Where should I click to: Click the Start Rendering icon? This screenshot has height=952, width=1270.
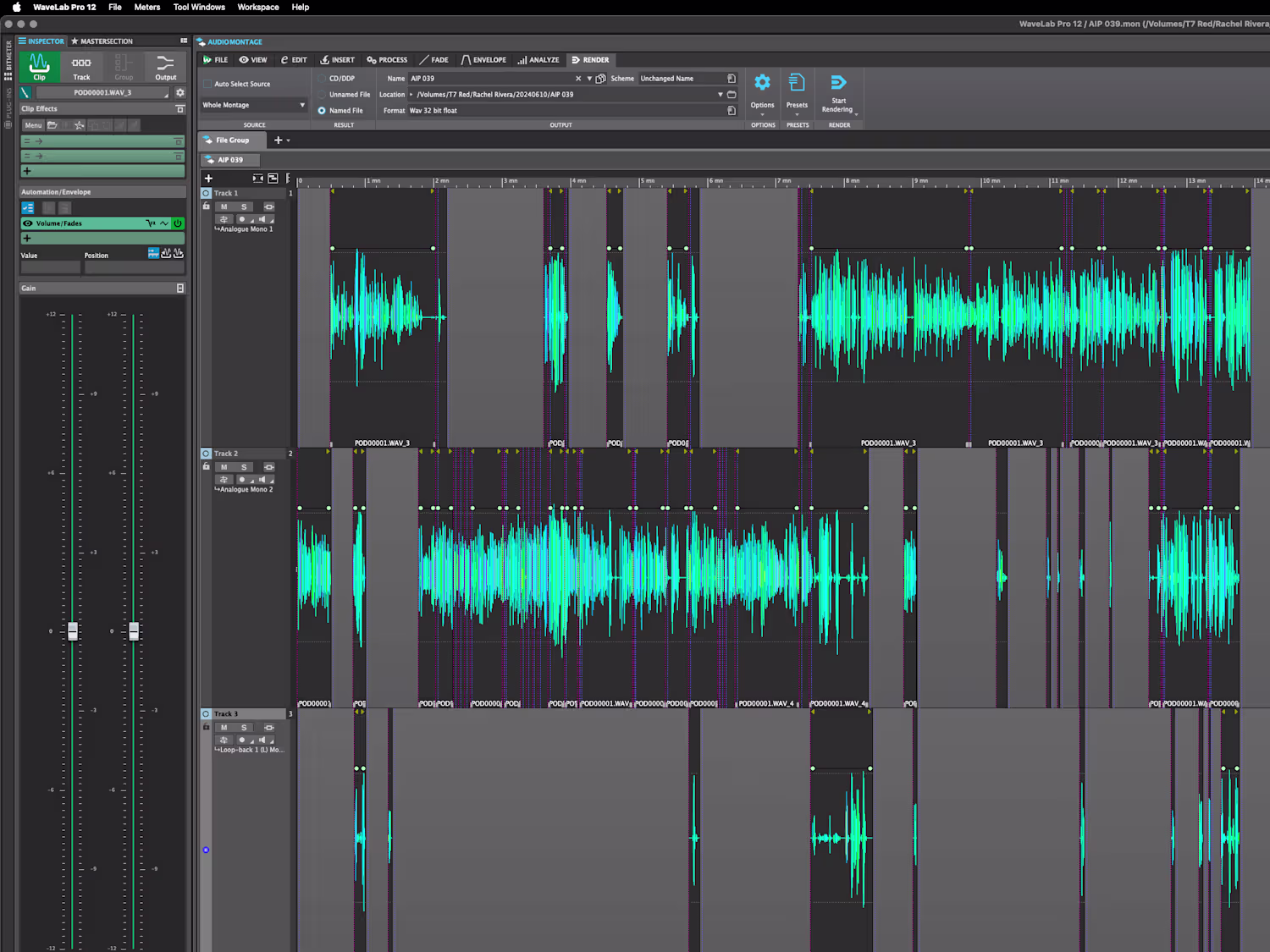[x=838, y=83]
